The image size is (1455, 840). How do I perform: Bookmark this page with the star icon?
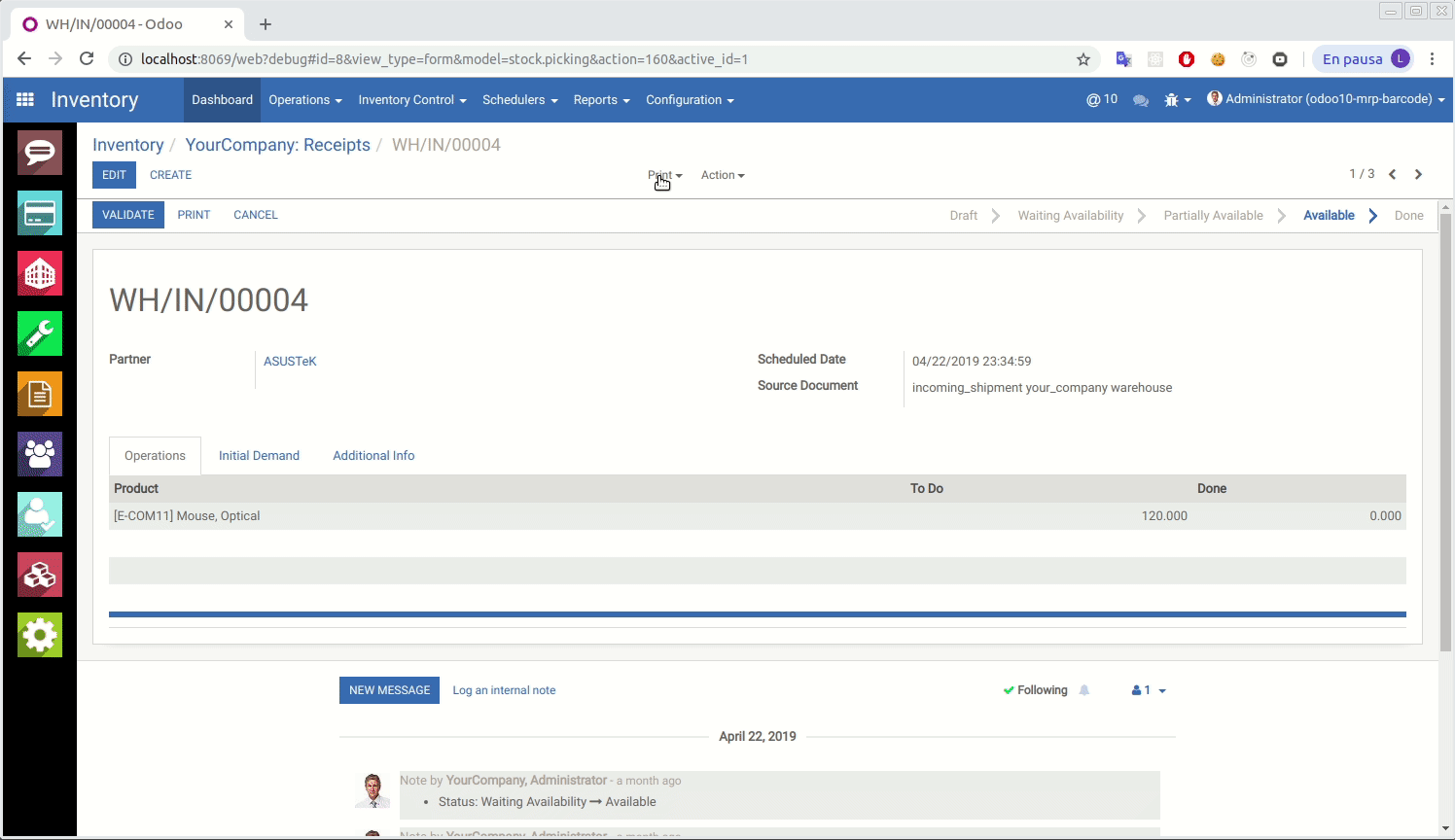[x=1082, y=59]
